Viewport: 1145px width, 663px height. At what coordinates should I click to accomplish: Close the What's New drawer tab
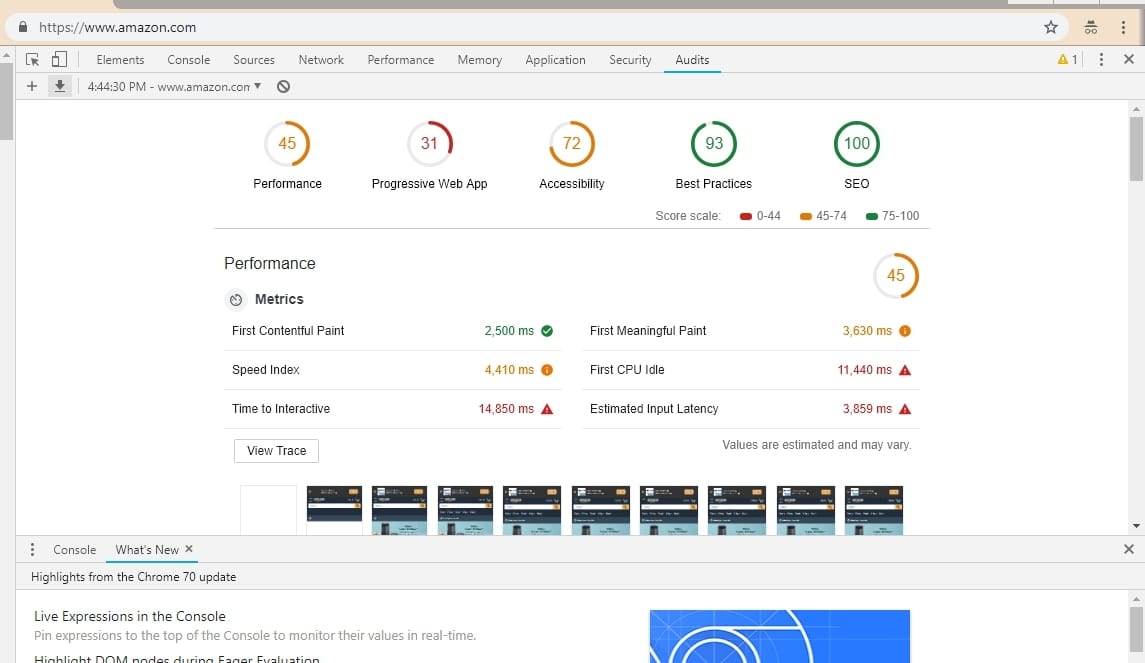[188, 549]
